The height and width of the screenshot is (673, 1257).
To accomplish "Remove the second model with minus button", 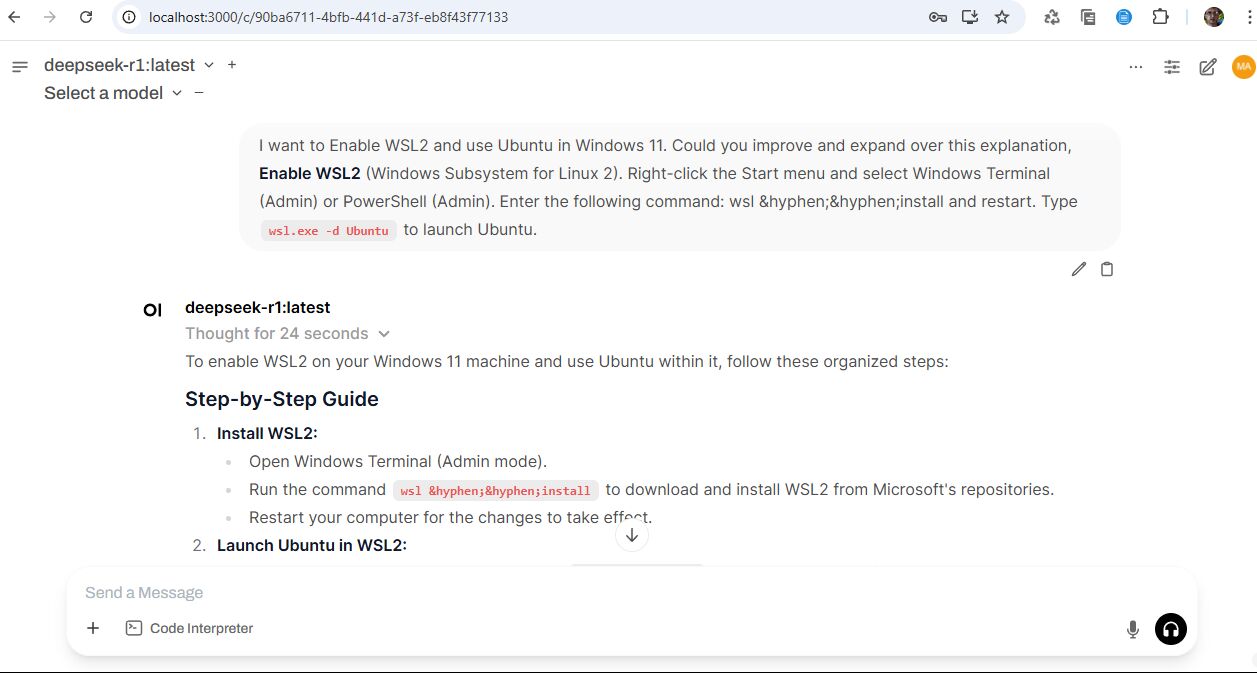I will (199, 93).
